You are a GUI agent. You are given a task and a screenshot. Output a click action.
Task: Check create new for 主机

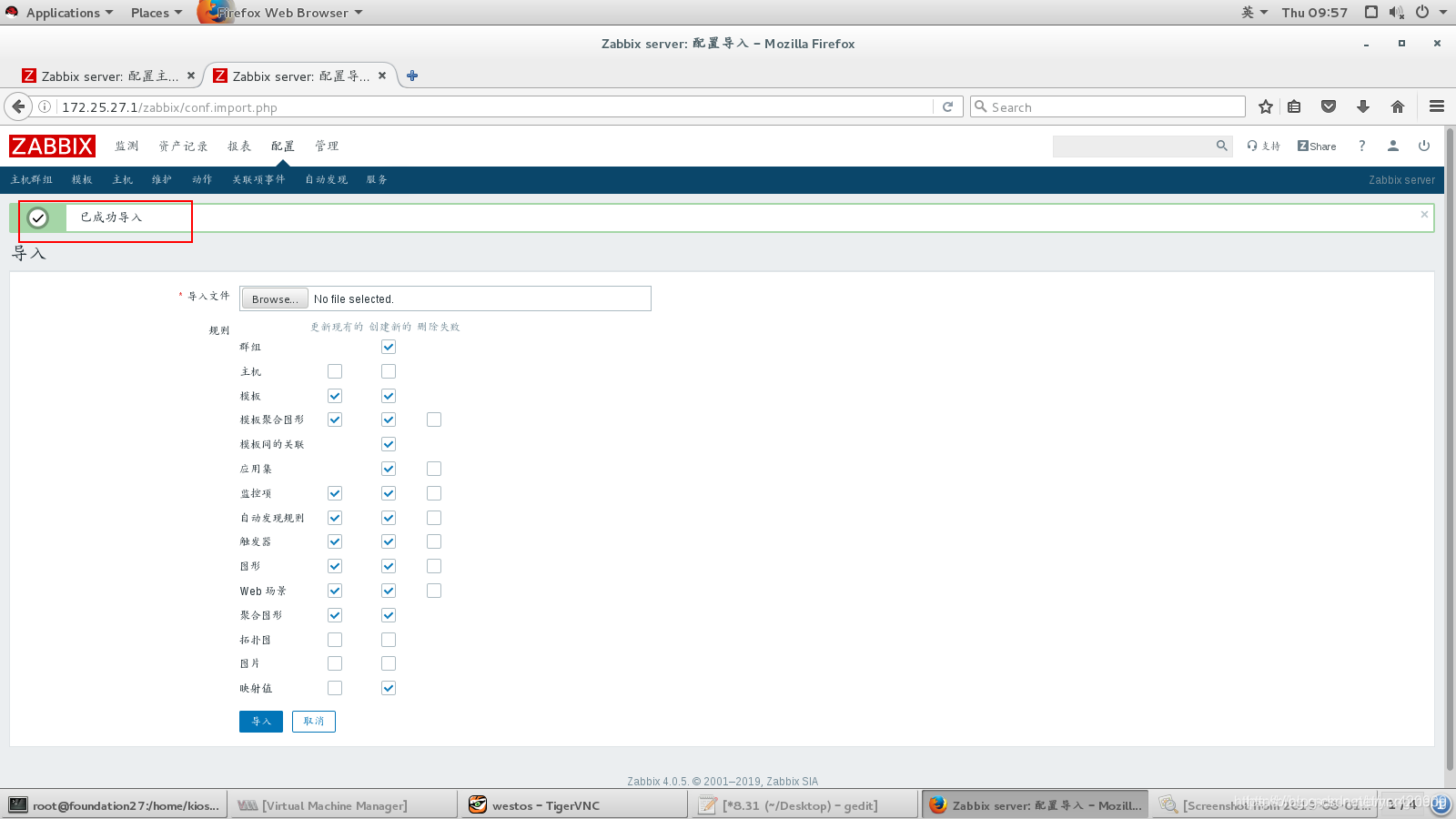(x=389, y=371)
